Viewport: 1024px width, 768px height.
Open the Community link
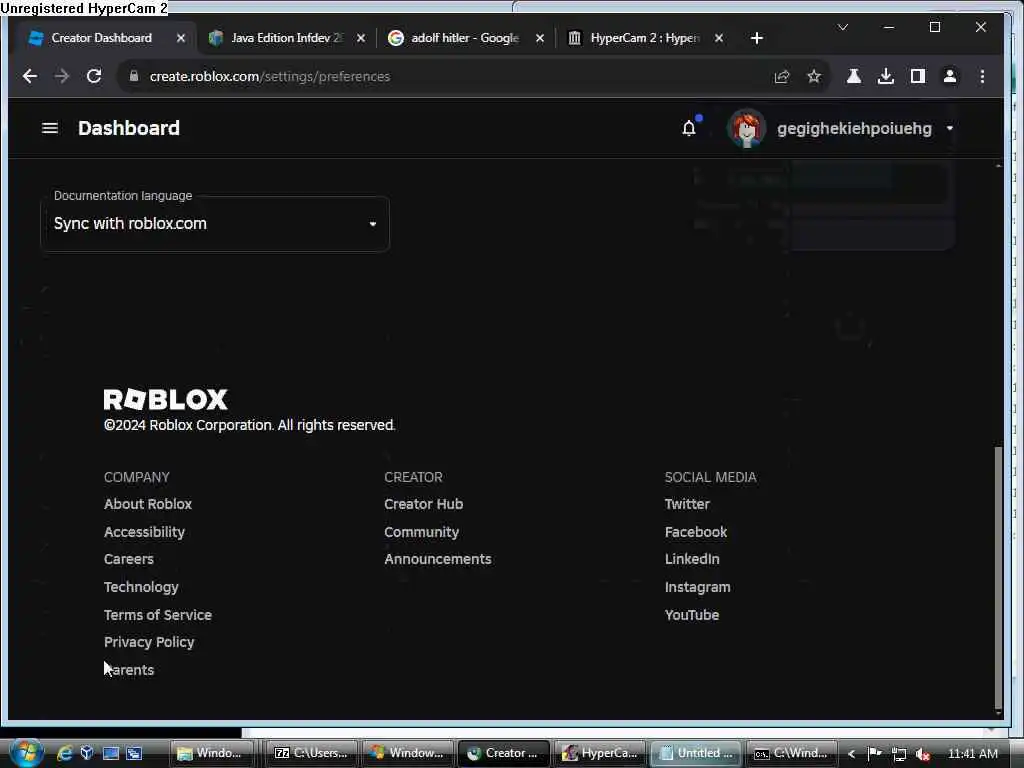tap(421, 532)
